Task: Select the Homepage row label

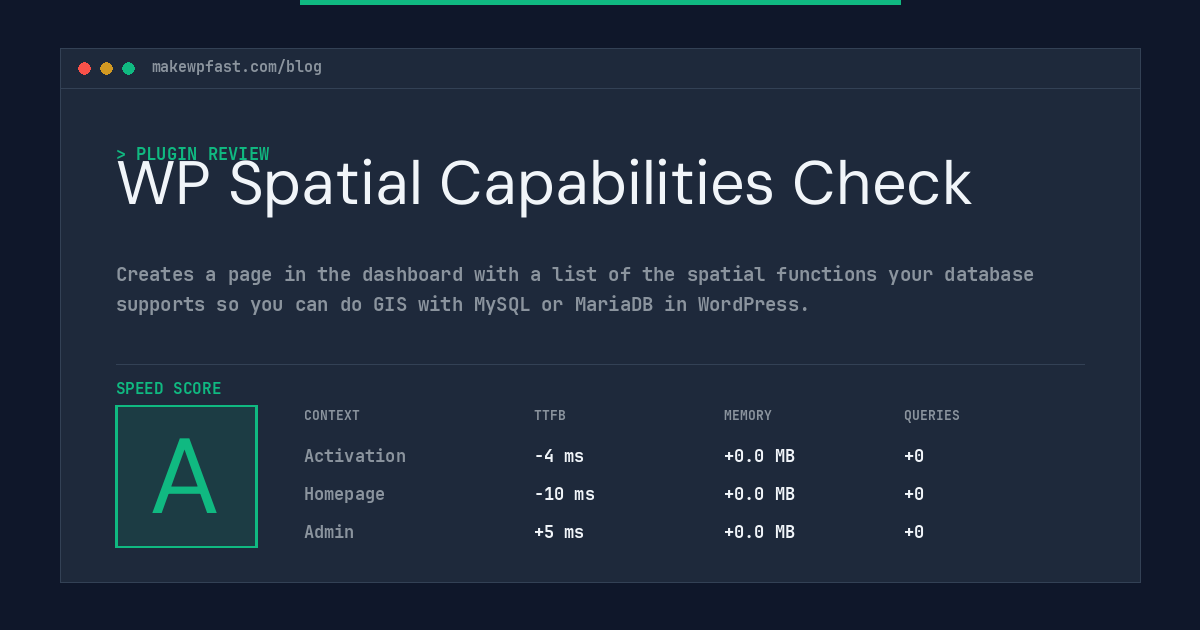Action: pyautogui.click(x=344, y=494)
